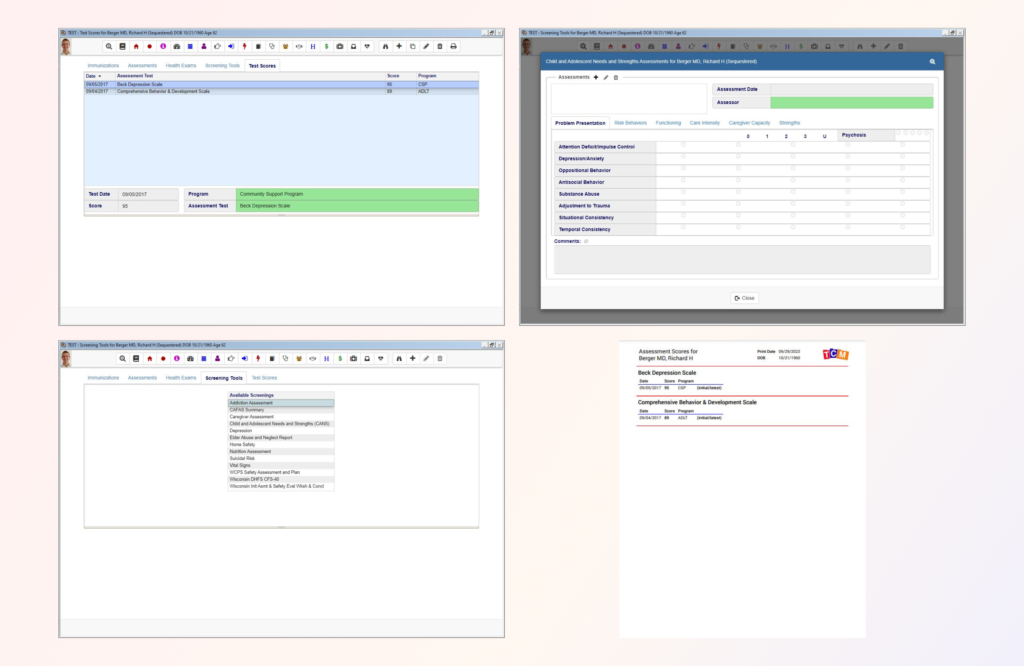Click the (initial/latest) link under Beck Depression Scale
This screenshot has width=1024, height=666.
[709, 388]
